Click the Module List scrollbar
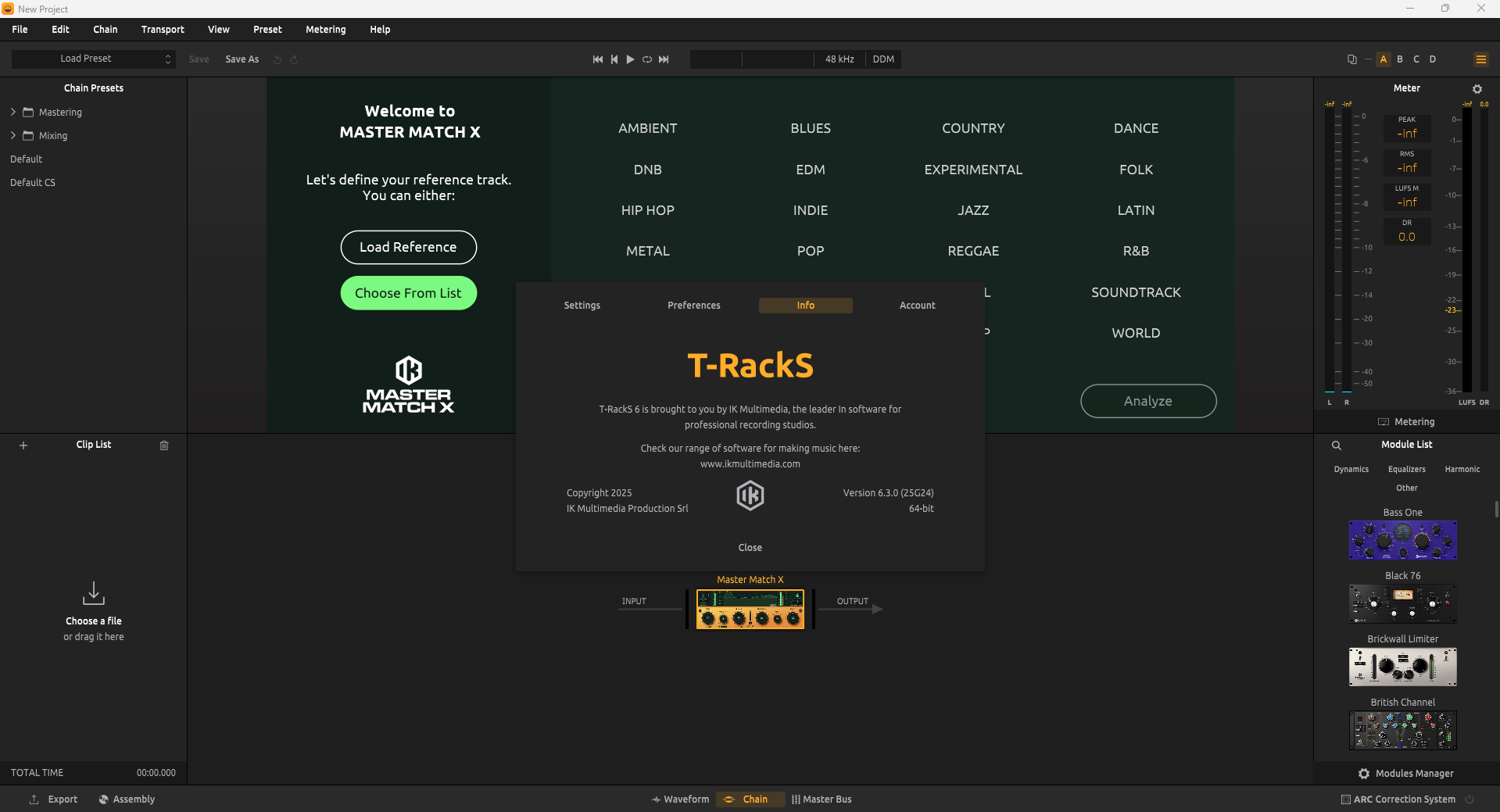 1496,509
